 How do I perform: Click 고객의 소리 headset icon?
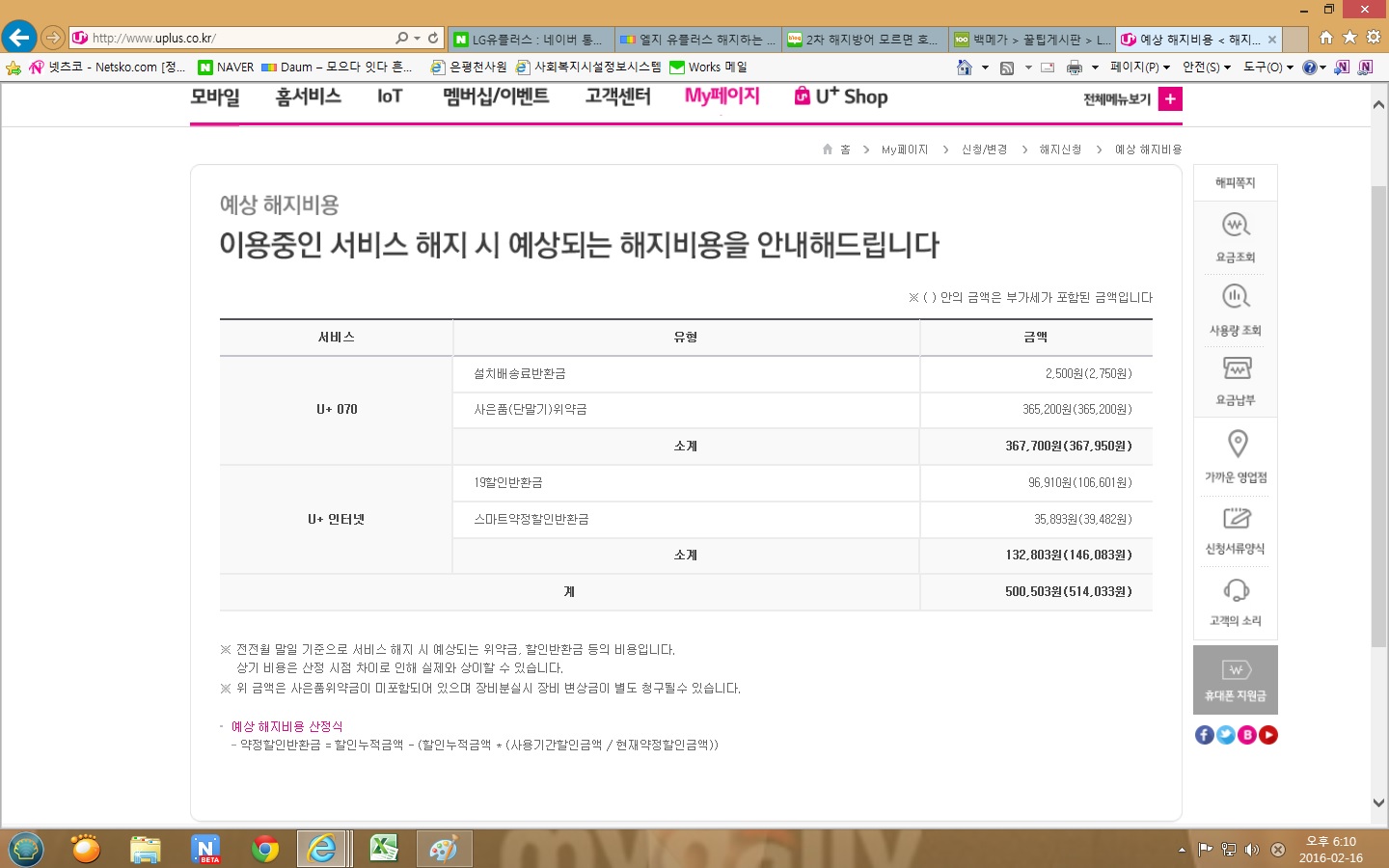1236,590
